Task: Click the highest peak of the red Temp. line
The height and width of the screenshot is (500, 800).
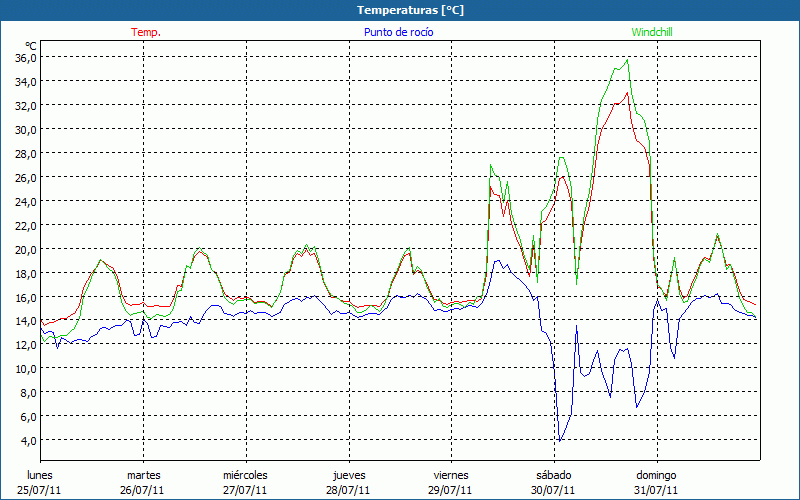Action: pos(627,93)
